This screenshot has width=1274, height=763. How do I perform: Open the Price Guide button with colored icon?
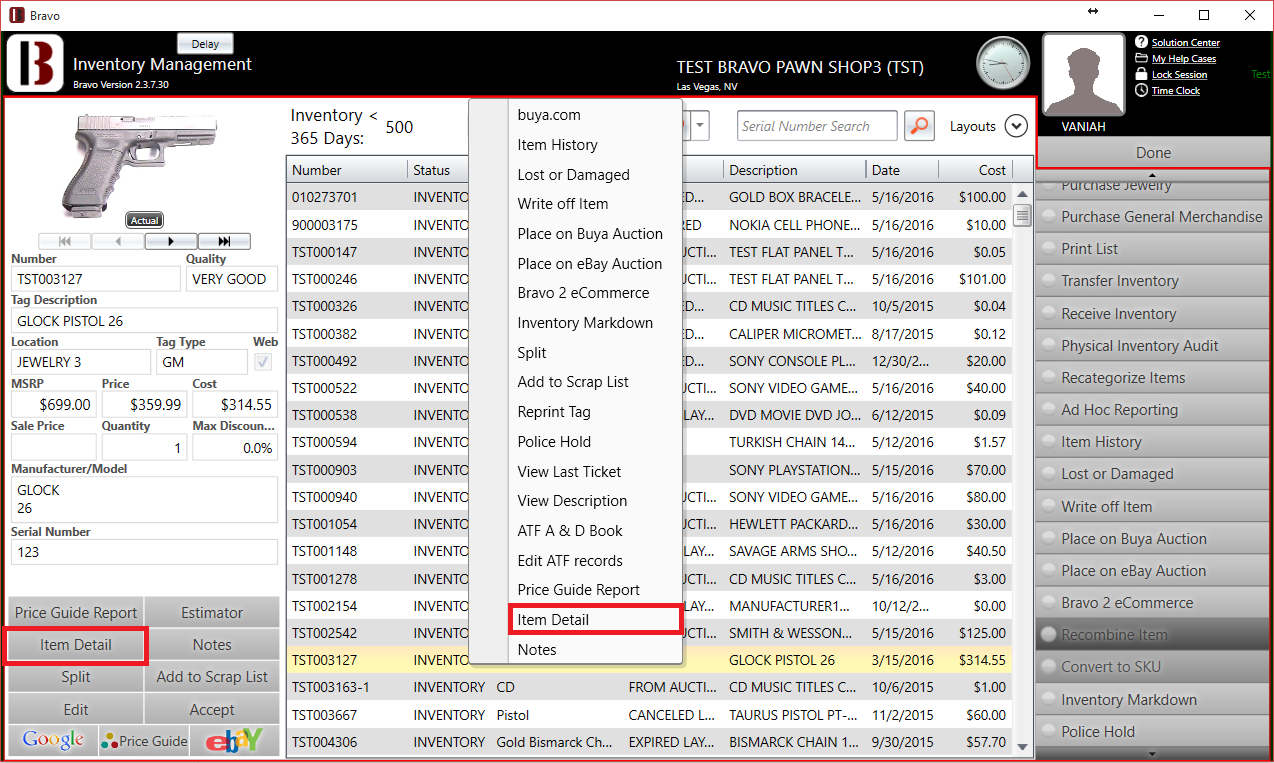click(x=144, y=740)
